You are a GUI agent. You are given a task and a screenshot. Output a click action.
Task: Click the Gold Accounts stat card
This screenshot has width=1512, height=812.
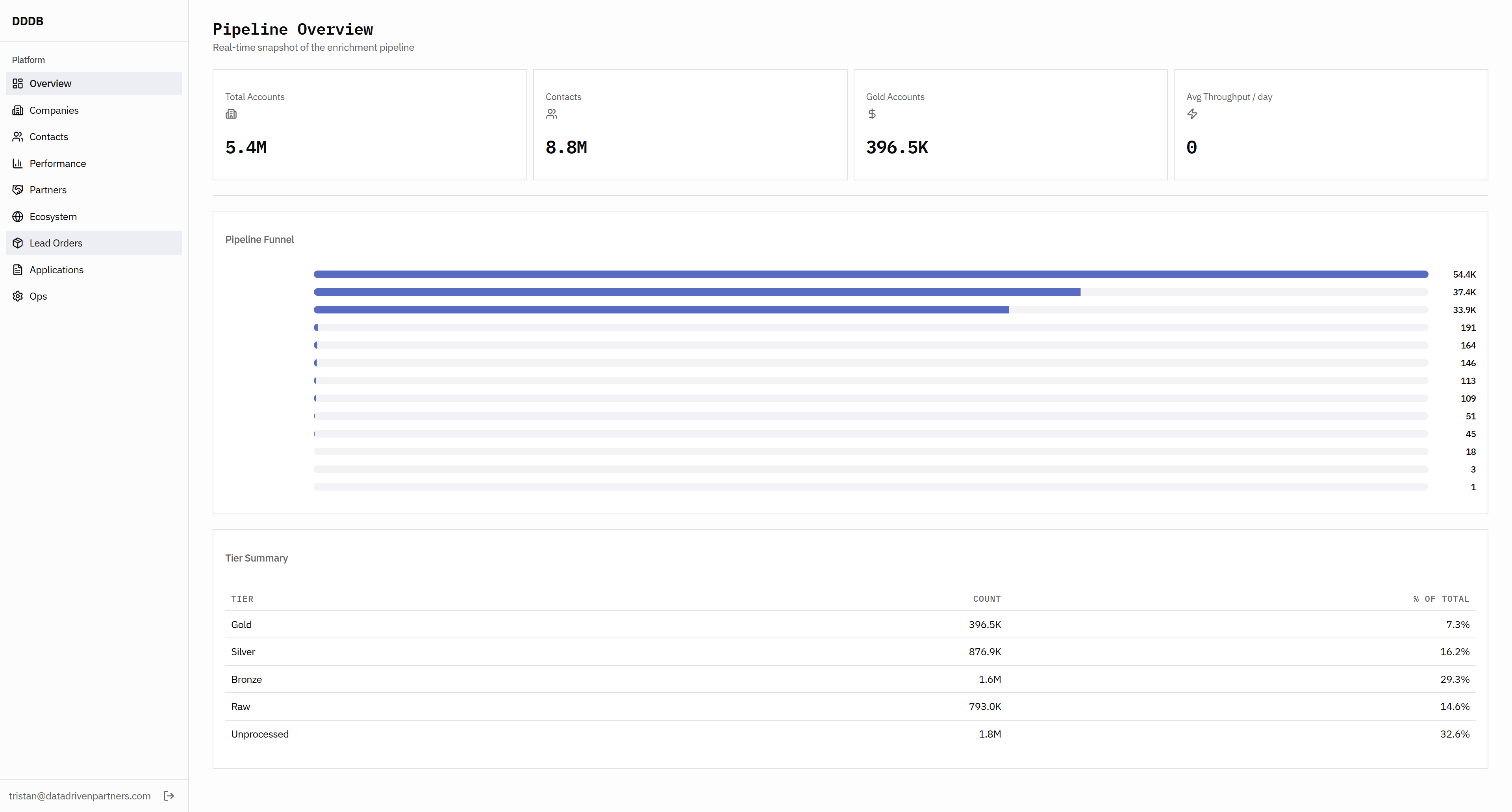pos(1010,124)
